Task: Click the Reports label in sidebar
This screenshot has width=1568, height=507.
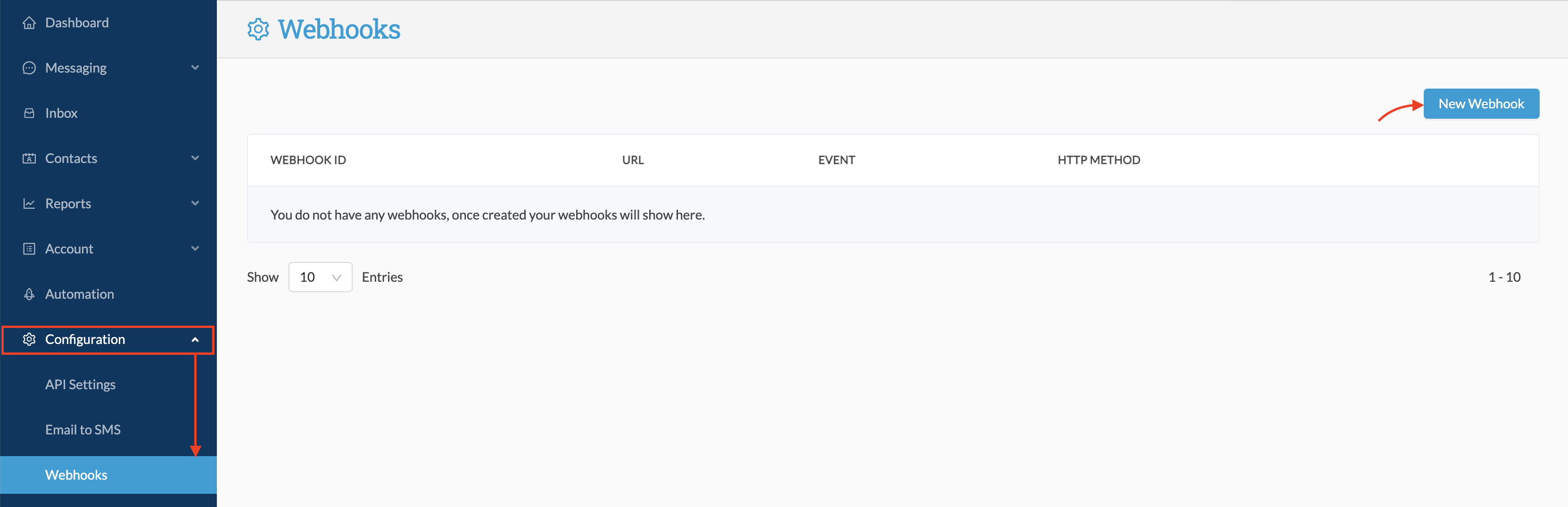Action: [x=68, y=204]
